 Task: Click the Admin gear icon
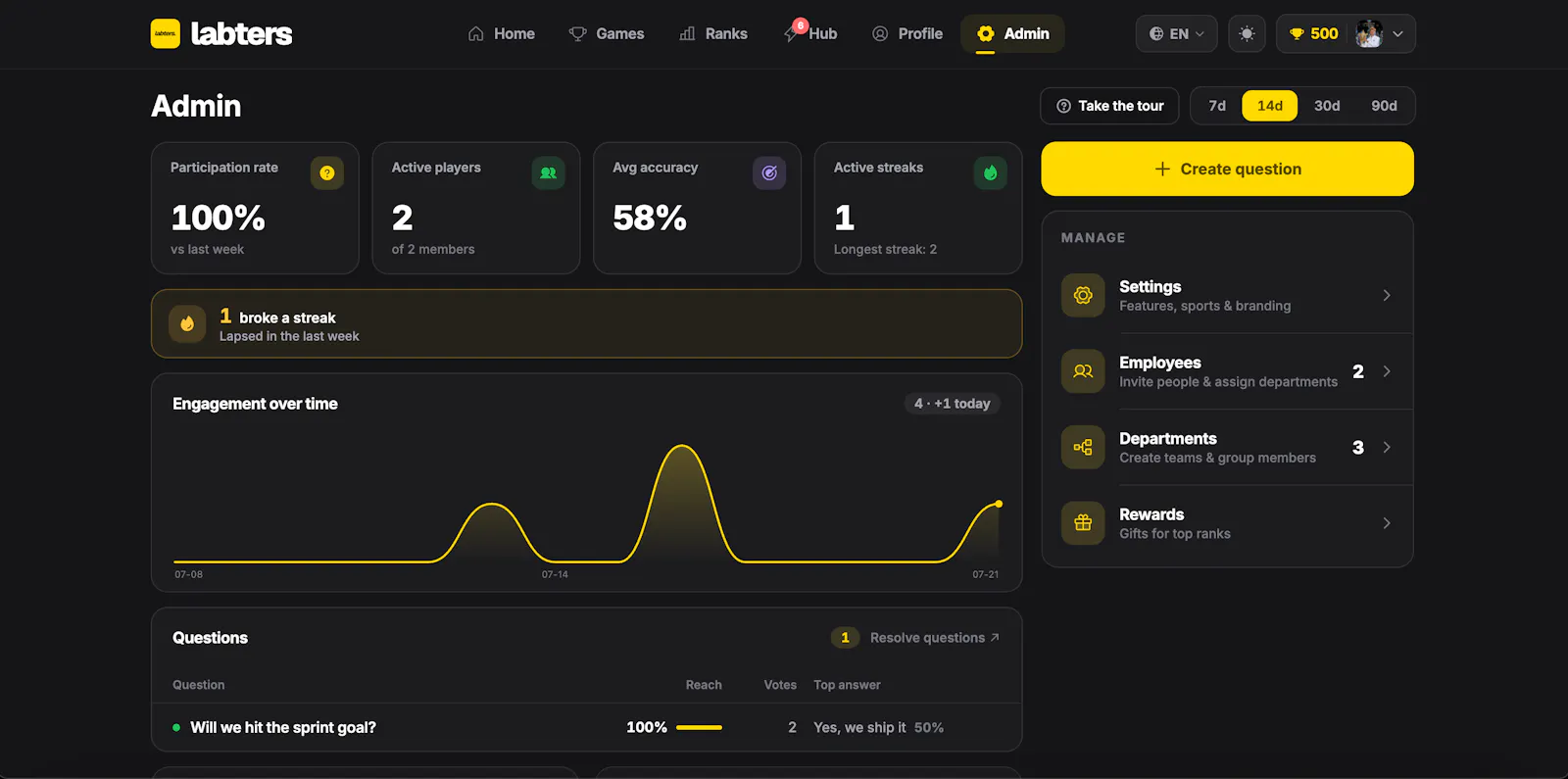click(x=986, y=33)
